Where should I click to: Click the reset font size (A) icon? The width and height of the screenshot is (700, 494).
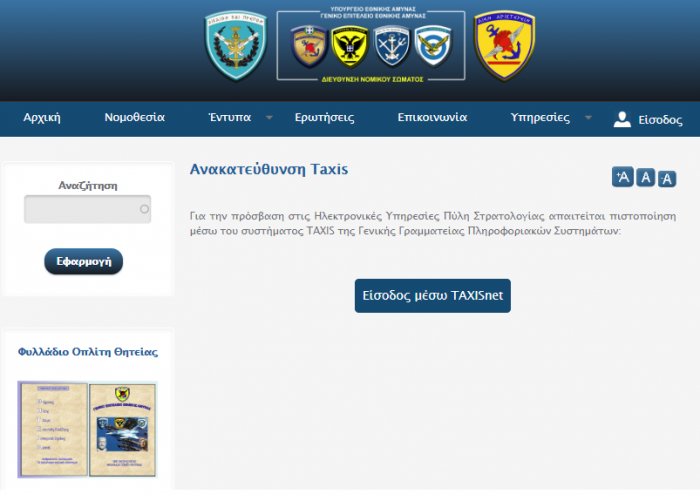point(645,177)
